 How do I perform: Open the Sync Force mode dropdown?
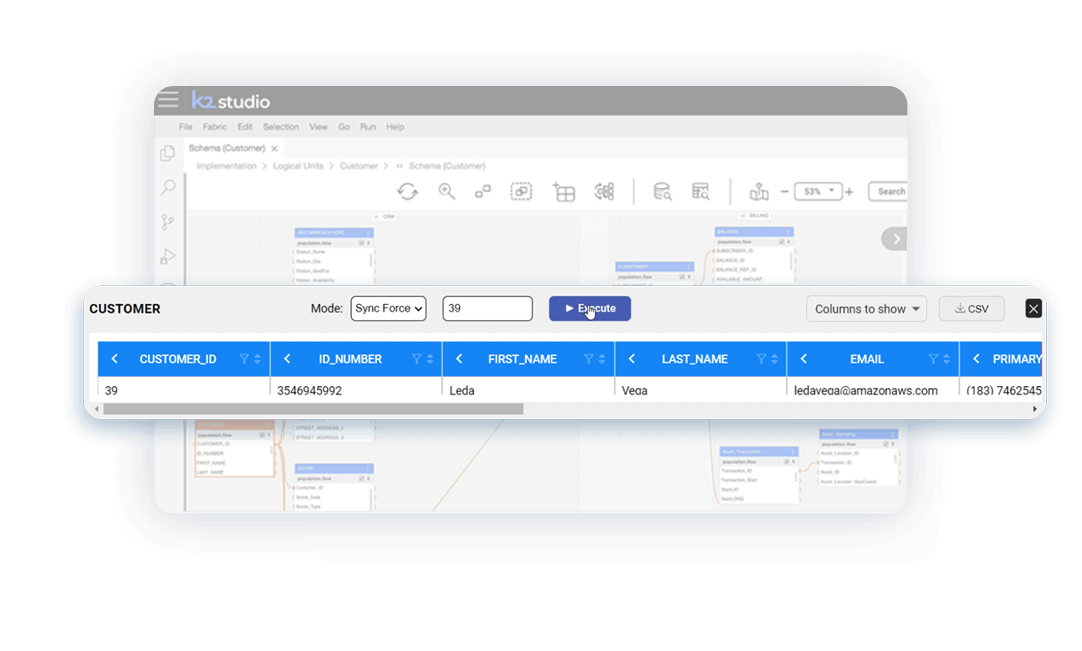(388, 308)
